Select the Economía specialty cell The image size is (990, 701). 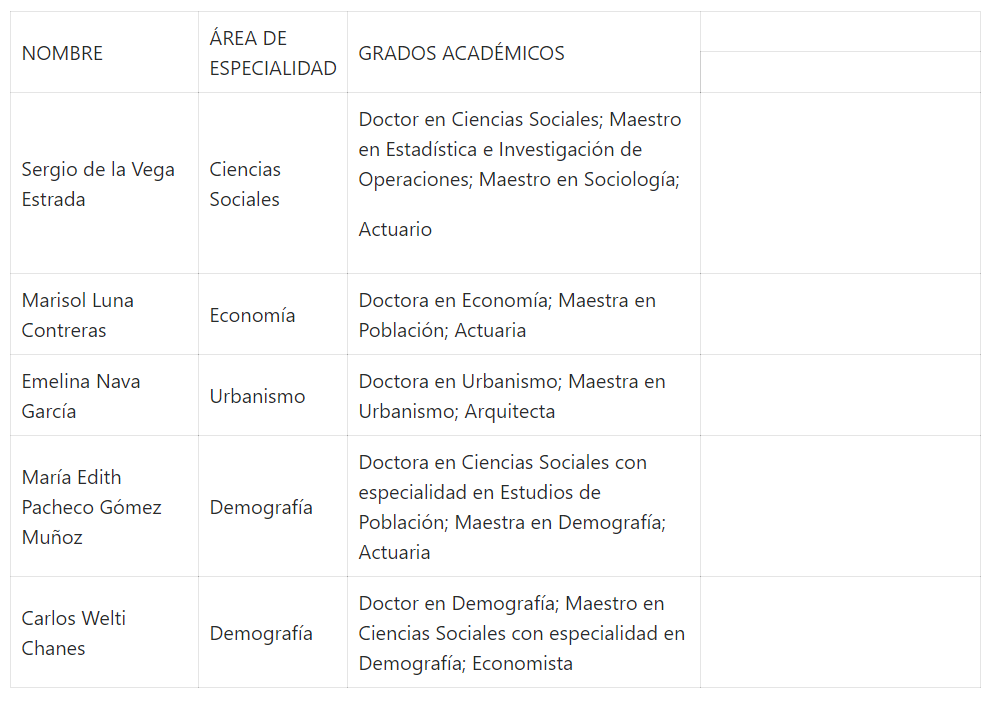(252, 315)
